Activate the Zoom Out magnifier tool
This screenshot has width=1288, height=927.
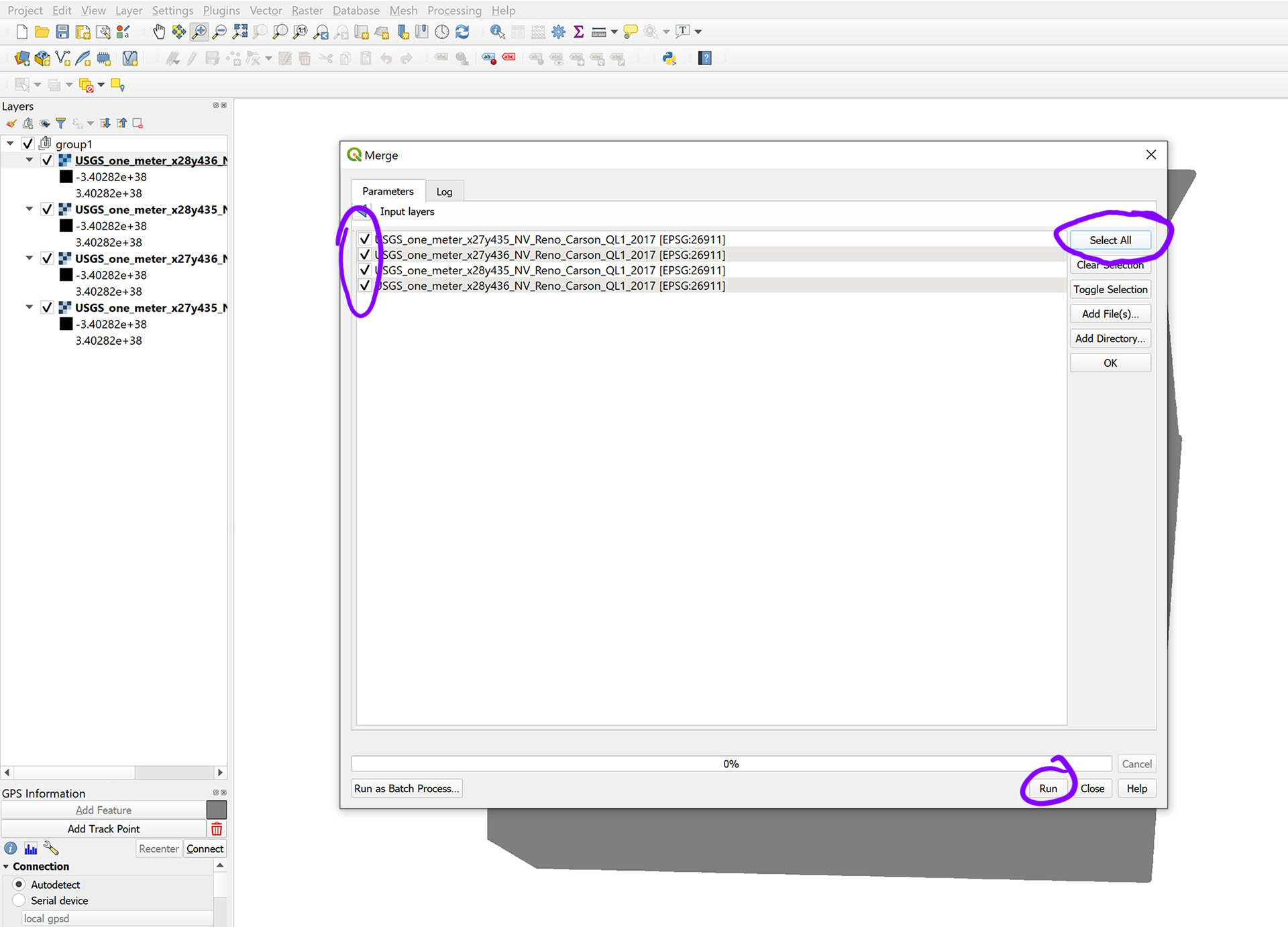point(219,32)
